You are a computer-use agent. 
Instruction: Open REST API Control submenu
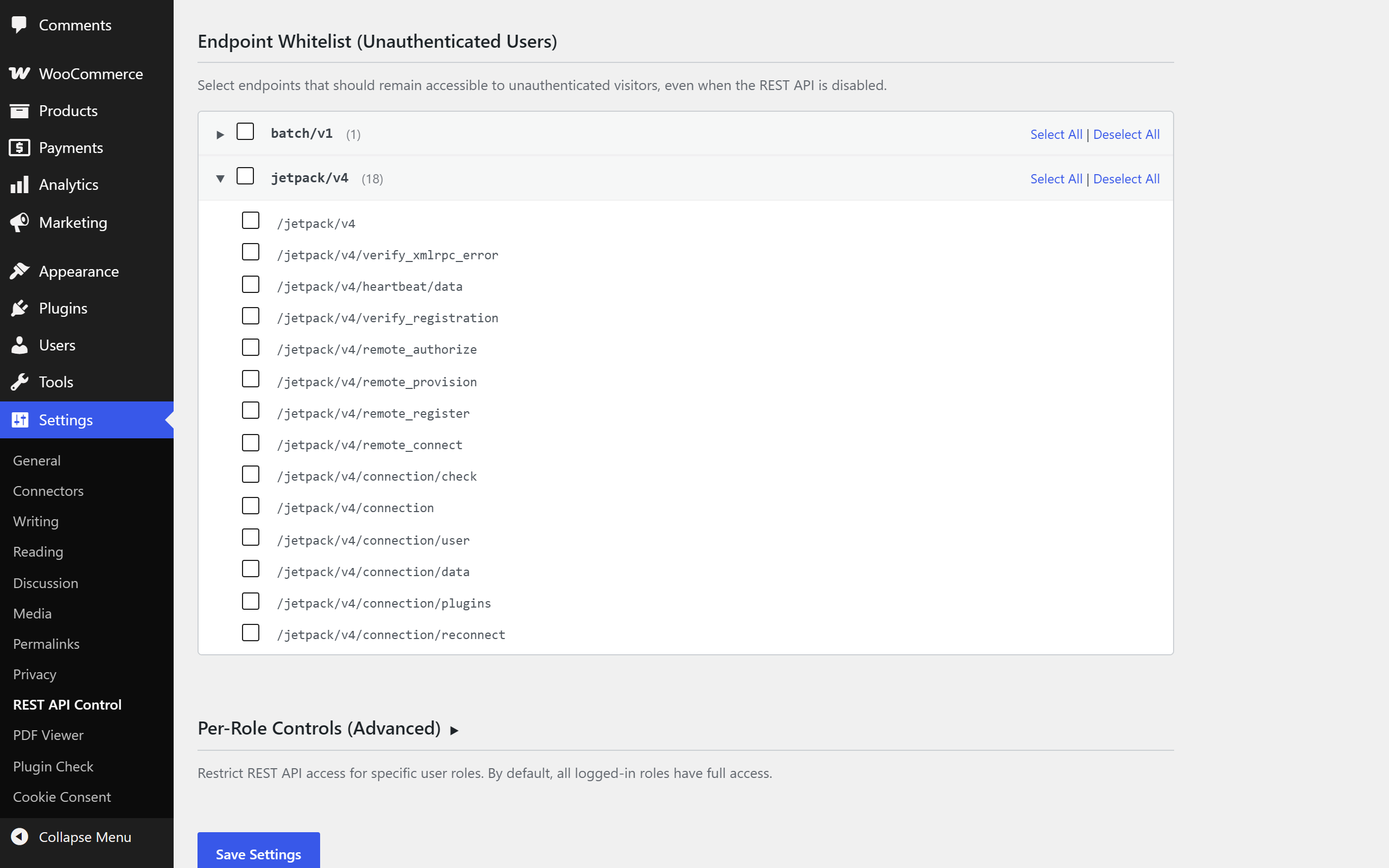click(x=67, y=704)
